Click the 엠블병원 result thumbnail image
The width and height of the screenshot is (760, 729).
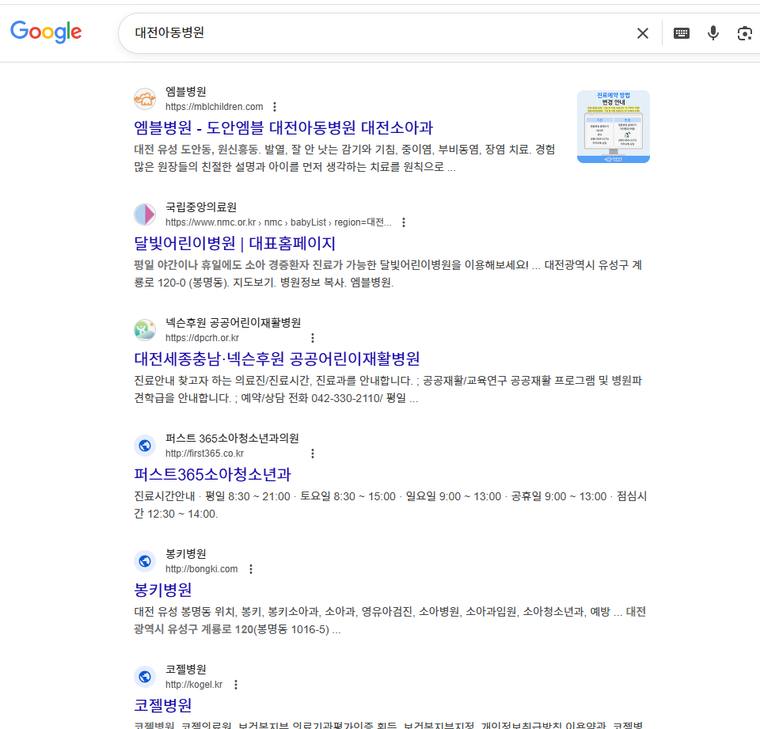[613, 127]
